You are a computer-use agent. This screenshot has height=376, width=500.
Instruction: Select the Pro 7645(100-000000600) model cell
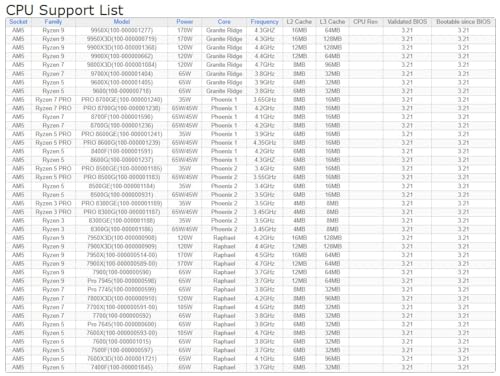122,325
